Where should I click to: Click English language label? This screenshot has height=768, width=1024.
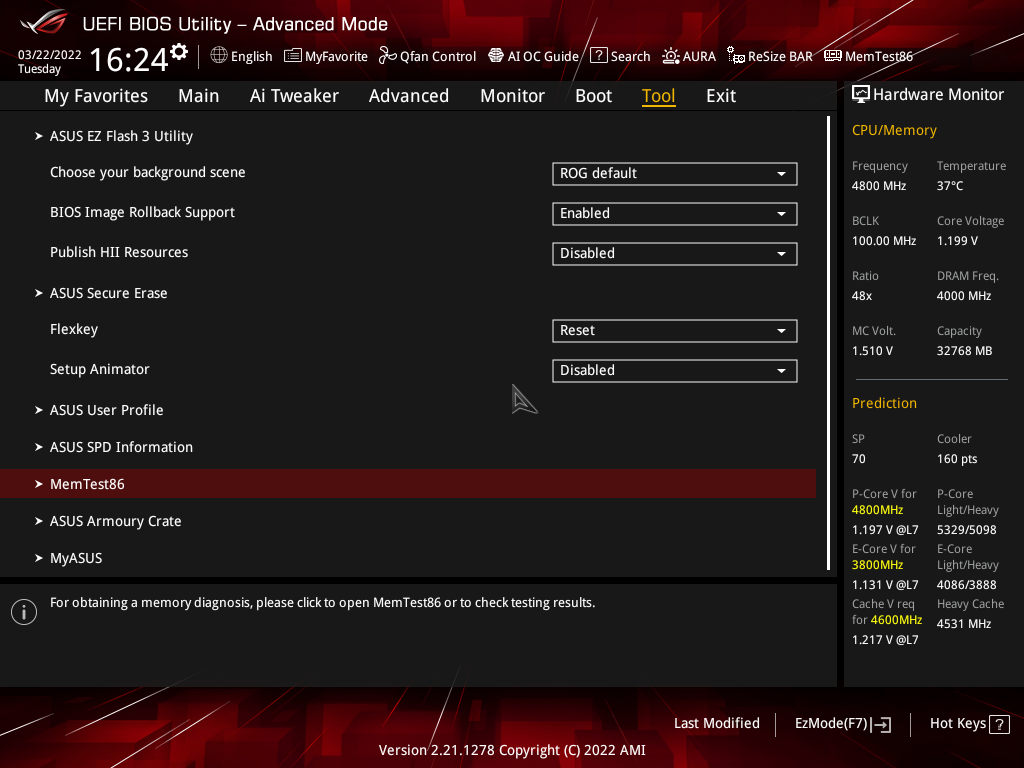tap(251, 56)
